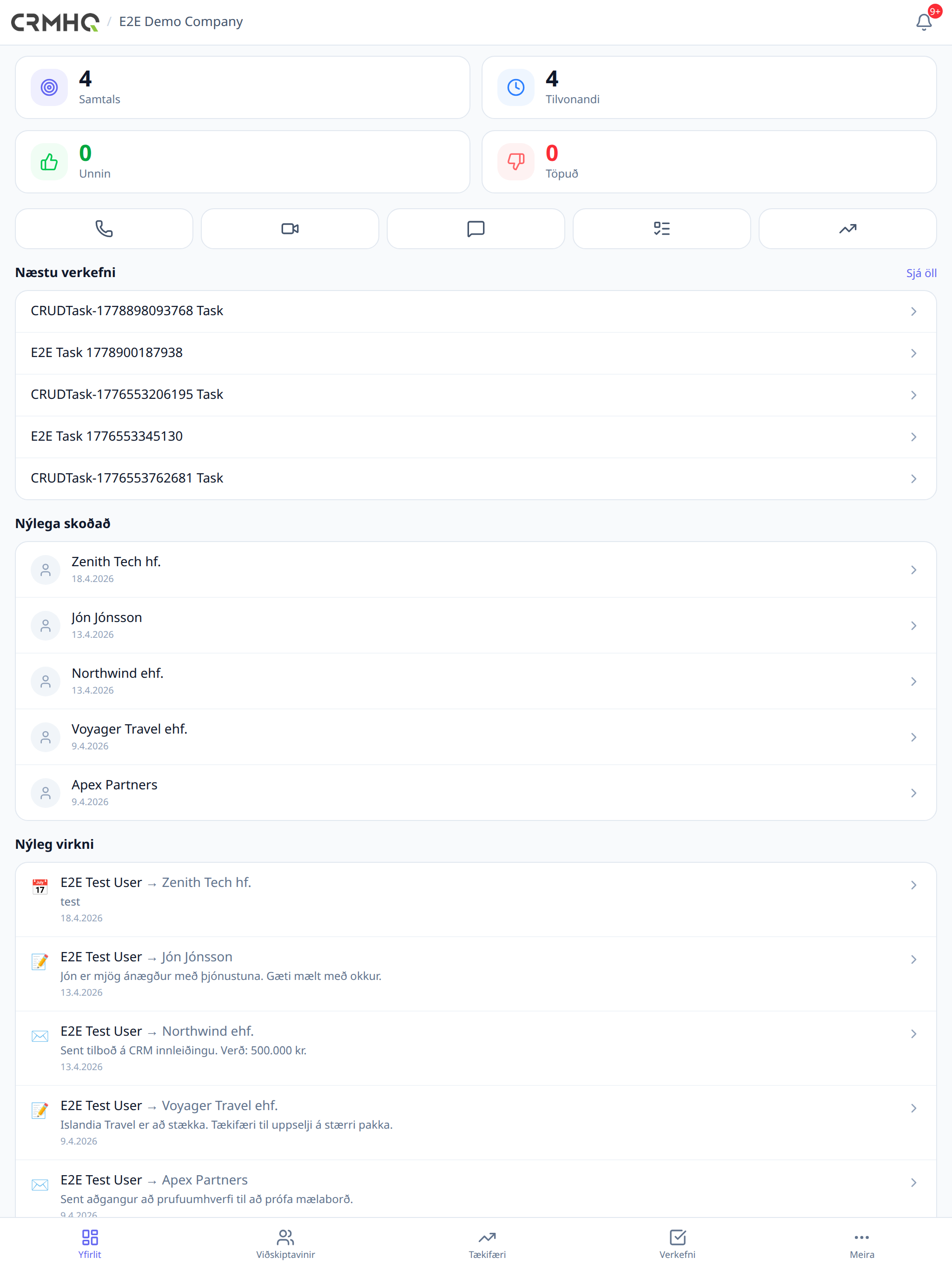Click the Tilvonandi clock icon
This screenshot has height=1270, width=952.
pos(516,87)
